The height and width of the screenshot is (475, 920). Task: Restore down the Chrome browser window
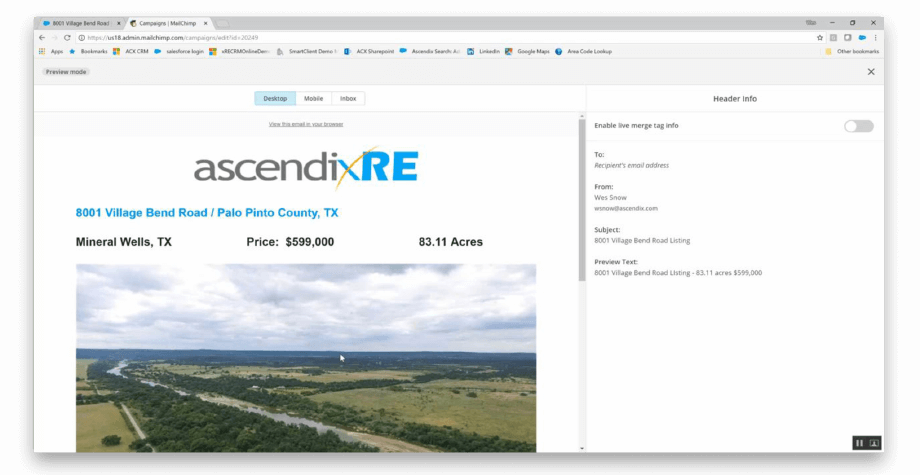tap(853, 23)
